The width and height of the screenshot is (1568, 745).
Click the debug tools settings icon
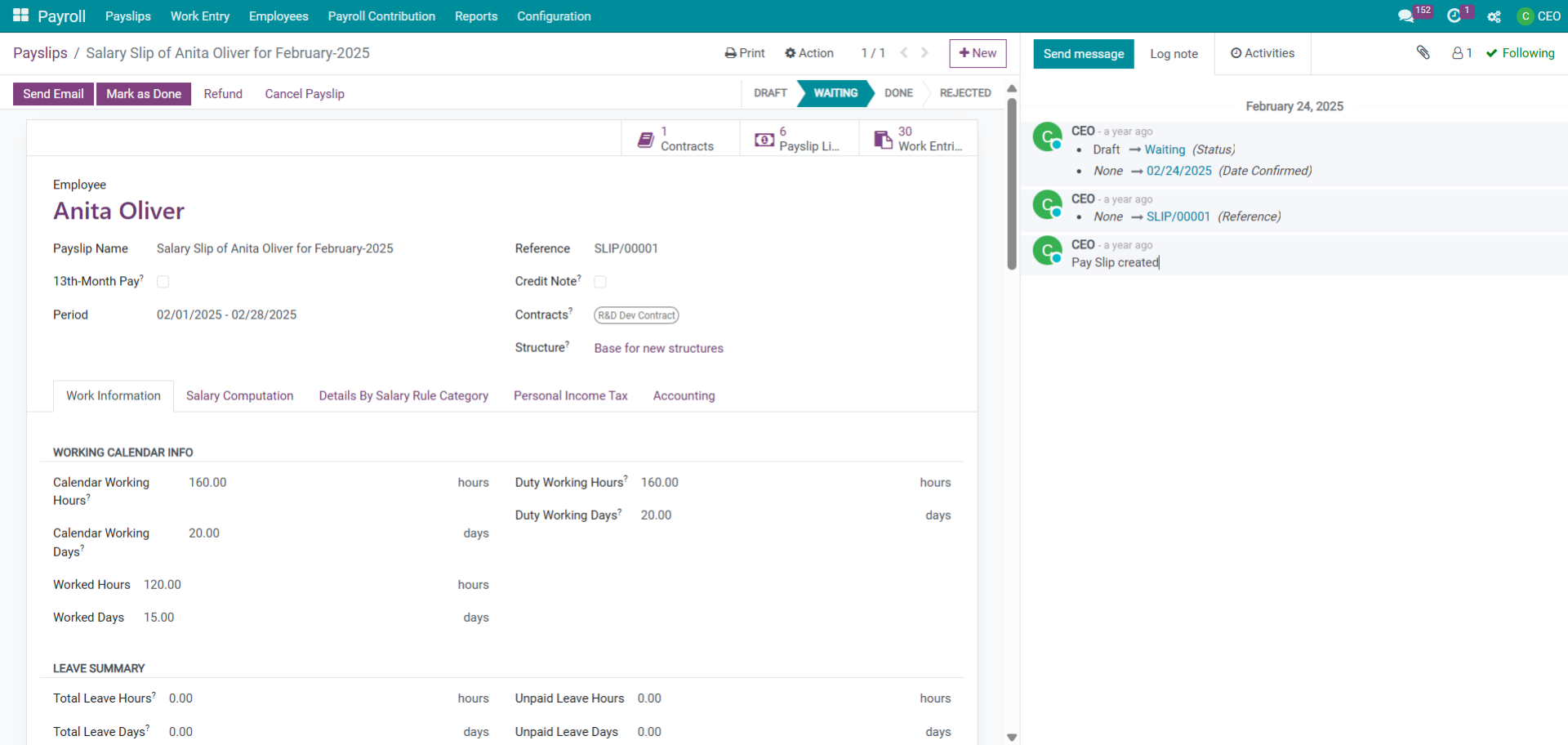[1494, 16]
